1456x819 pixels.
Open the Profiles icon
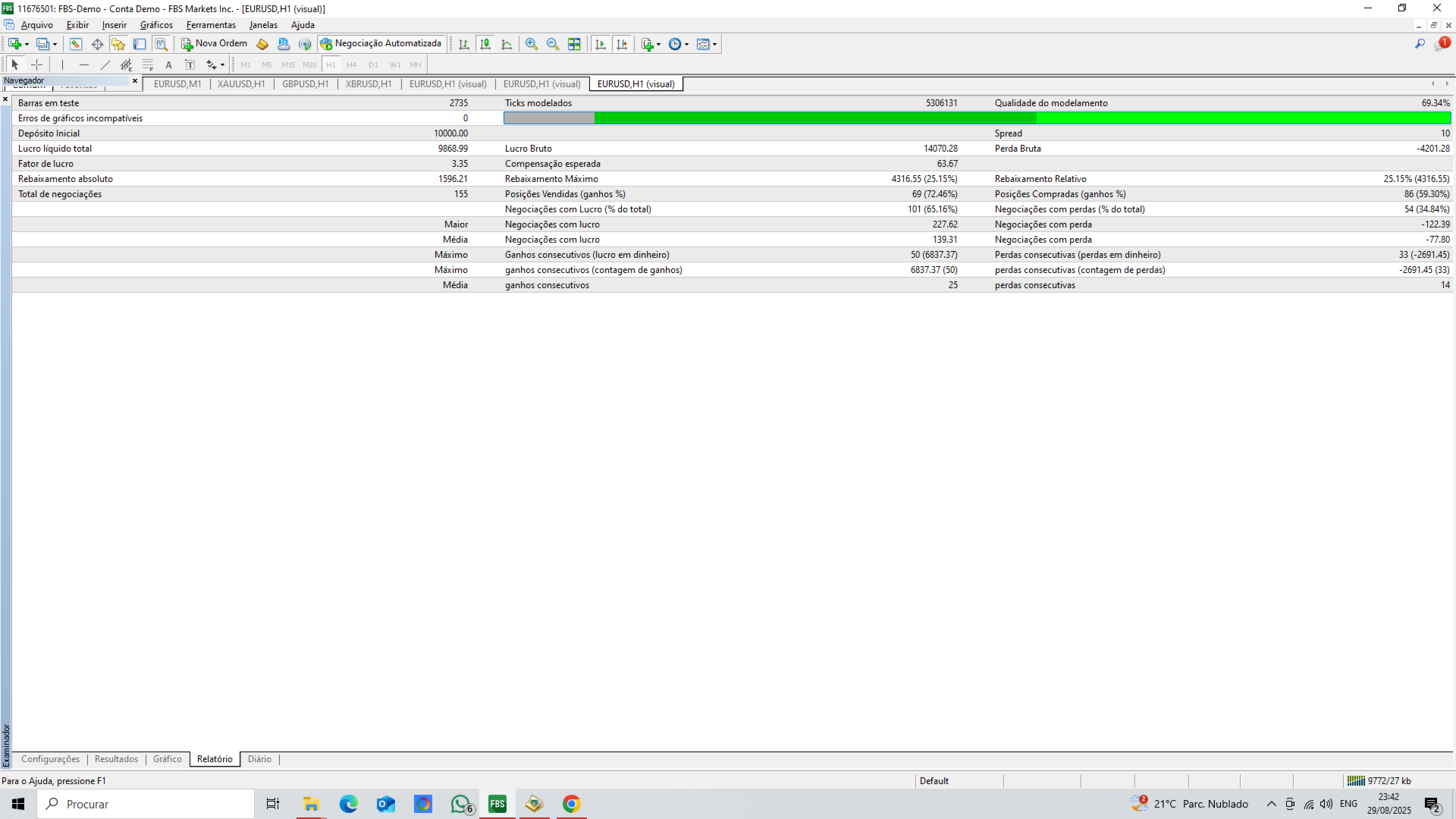43,44
